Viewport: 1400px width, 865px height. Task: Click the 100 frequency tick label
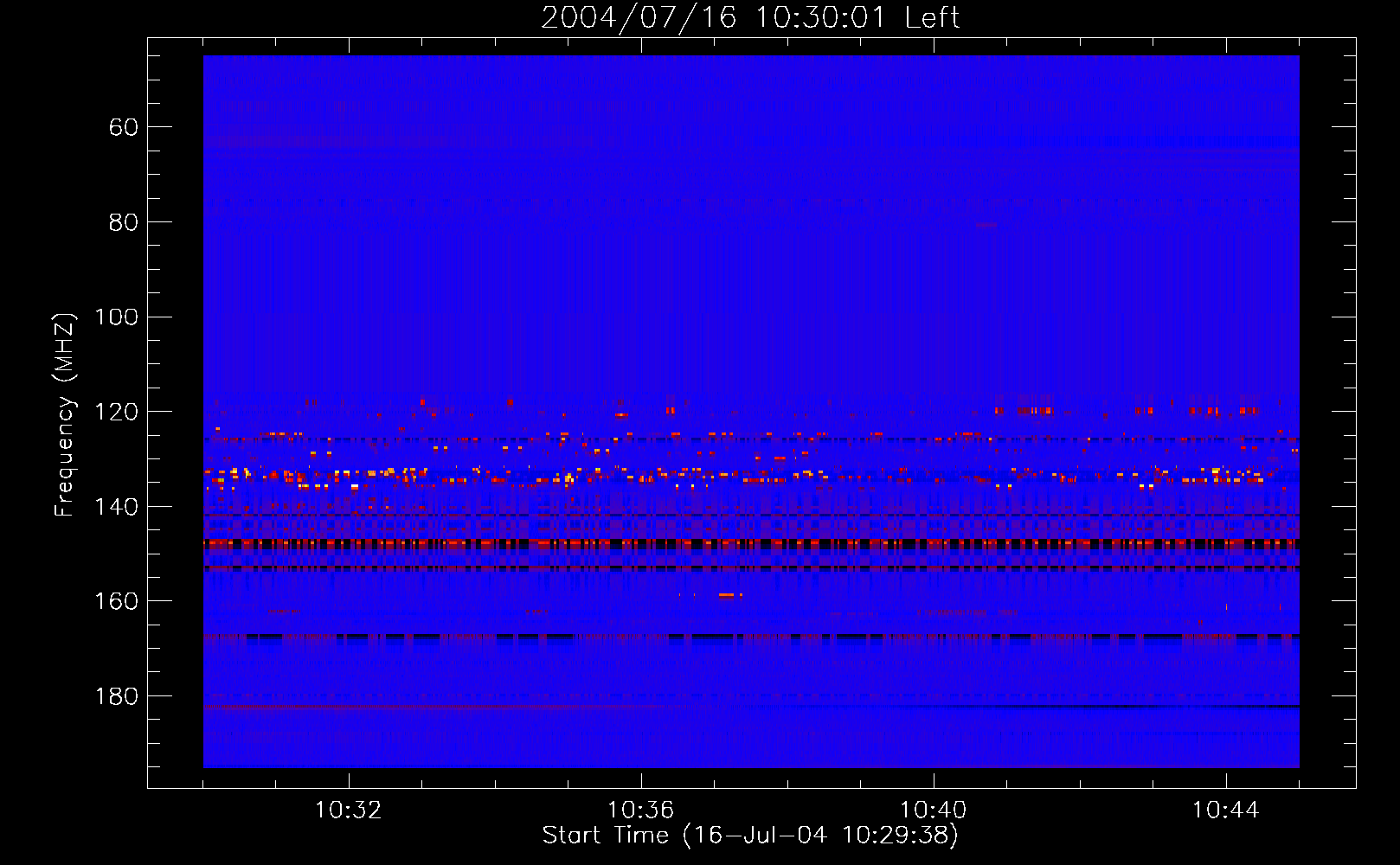(117, 317)
